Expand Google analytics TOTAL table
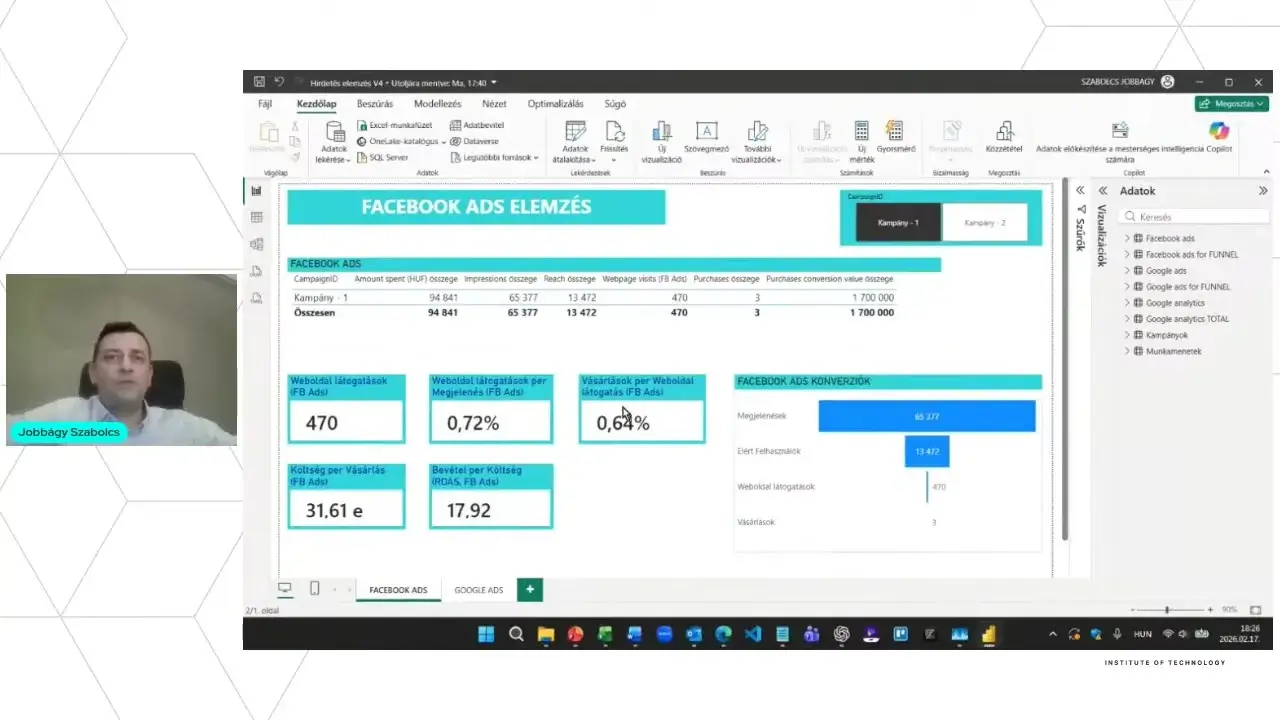1280x720 pixels. click(x=1127, y=318)
